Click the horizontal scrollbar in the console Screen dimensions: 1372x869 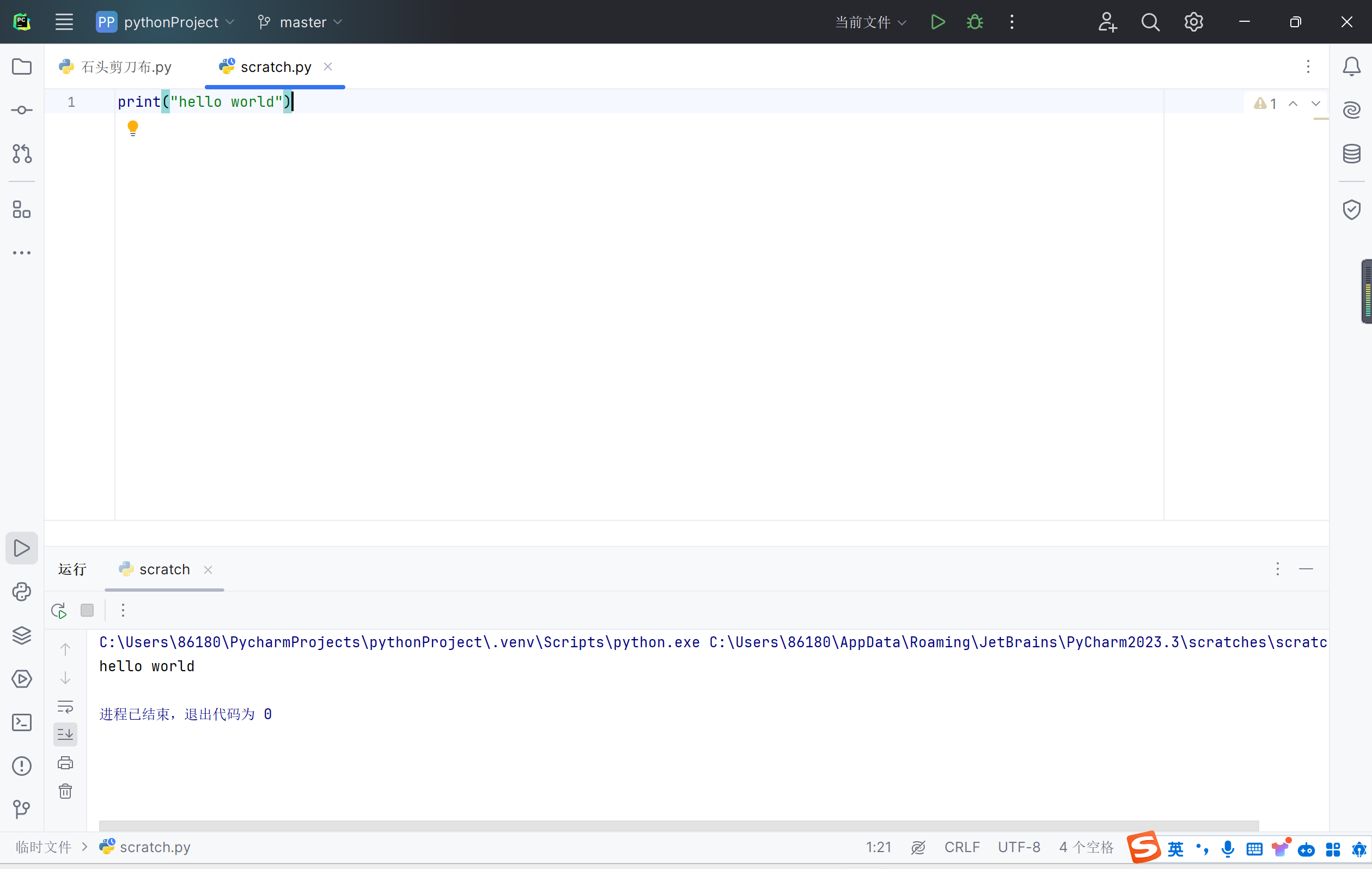pyautogui.click(x=678, y=825)
